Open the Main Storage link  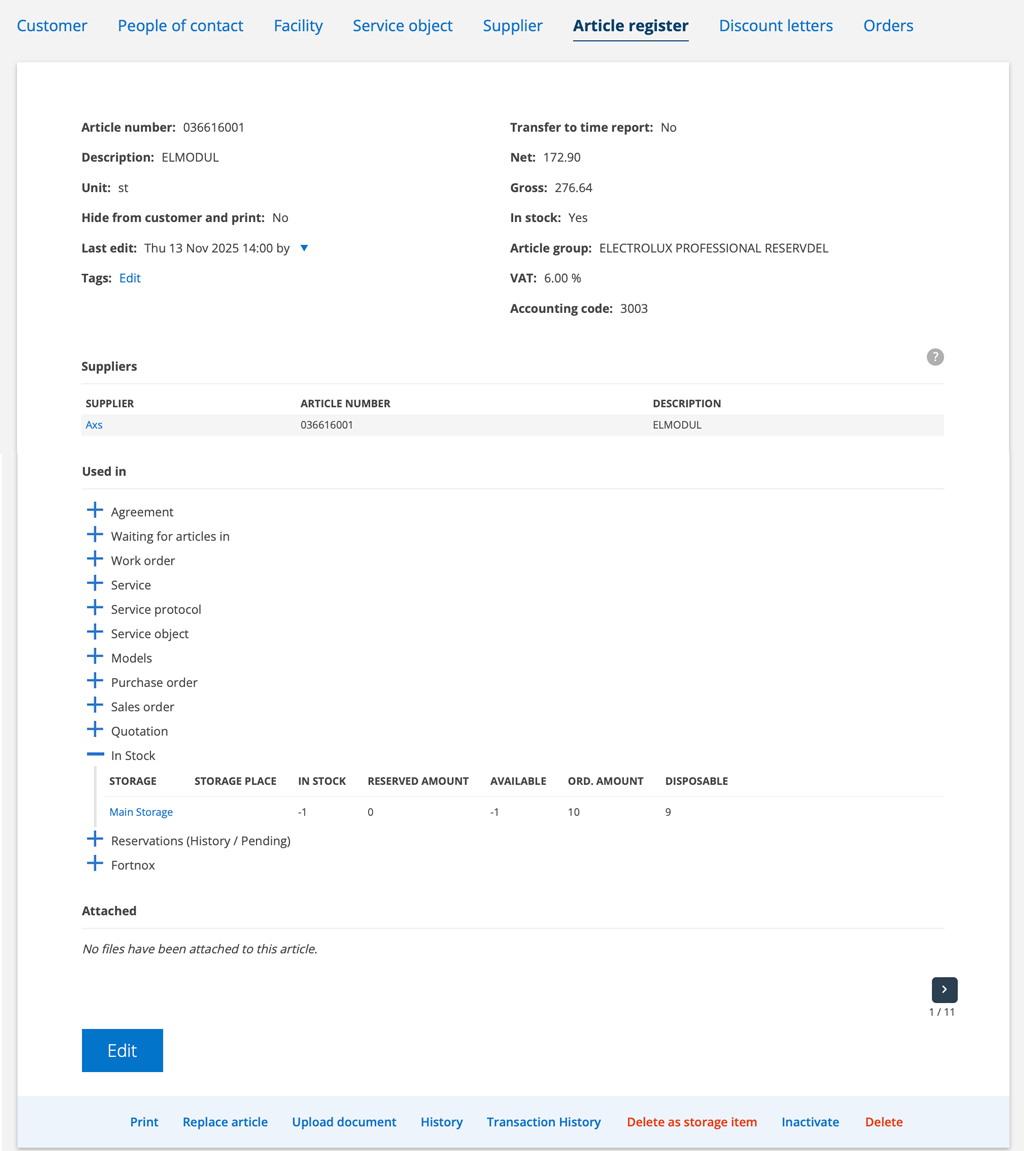pos(141,812)
